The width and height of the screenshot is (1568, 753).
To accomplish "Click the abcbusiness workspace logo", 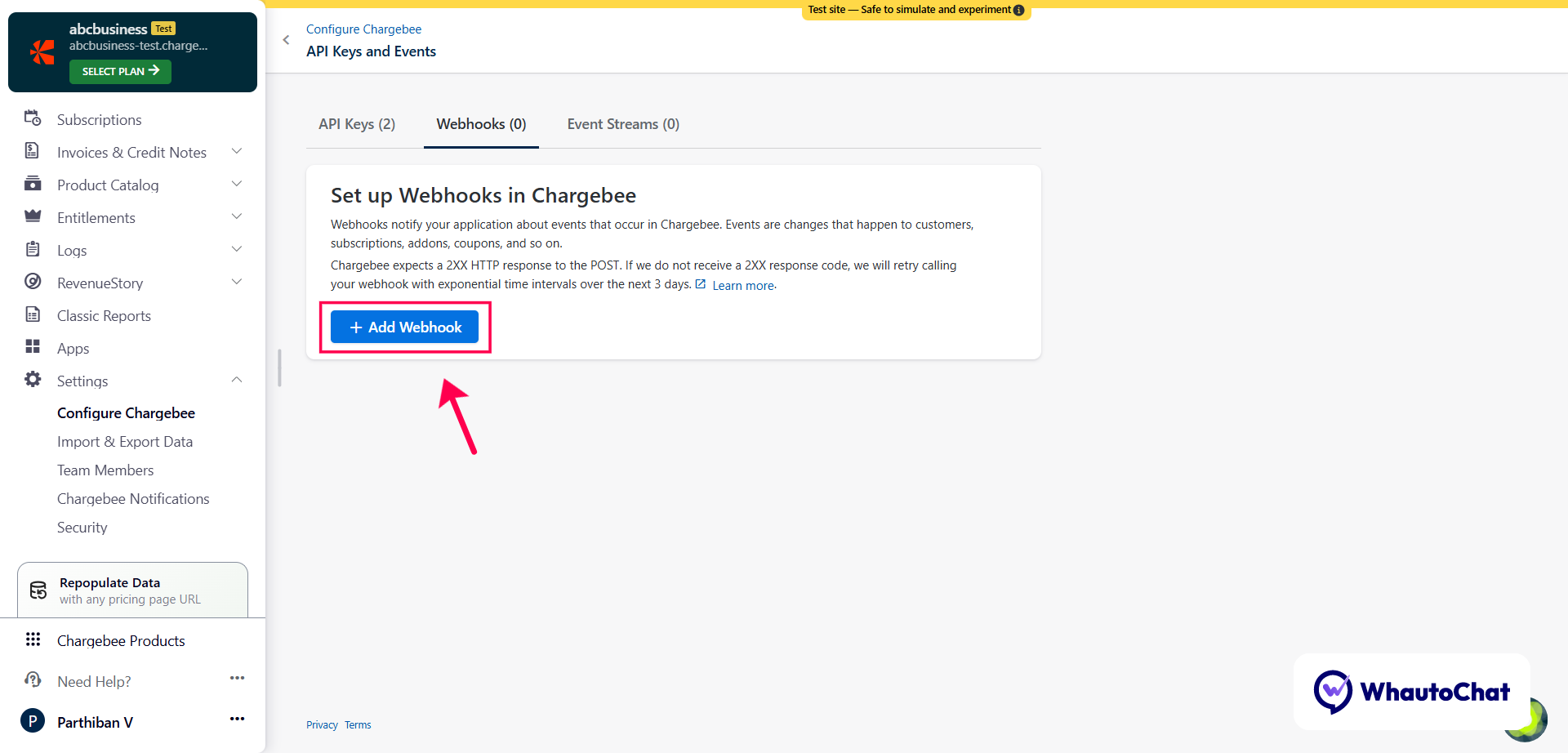I will pos(42,51).
